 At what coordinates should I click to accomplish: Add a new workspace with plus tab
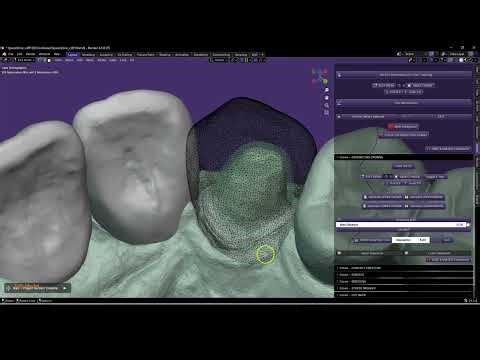click(263, 54)
